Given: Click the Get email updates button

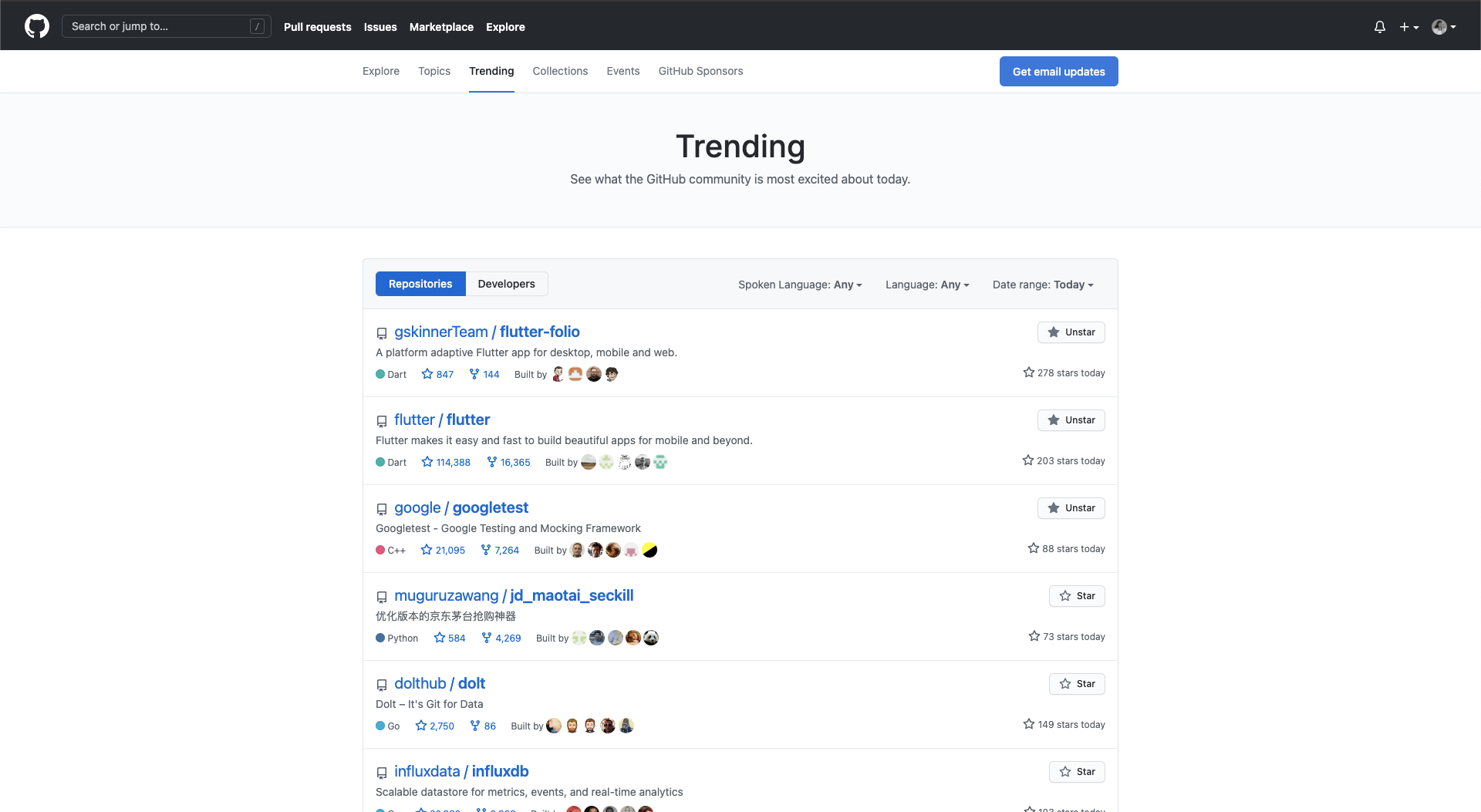Looking at the screenshot, I should tap(1058, 72).
